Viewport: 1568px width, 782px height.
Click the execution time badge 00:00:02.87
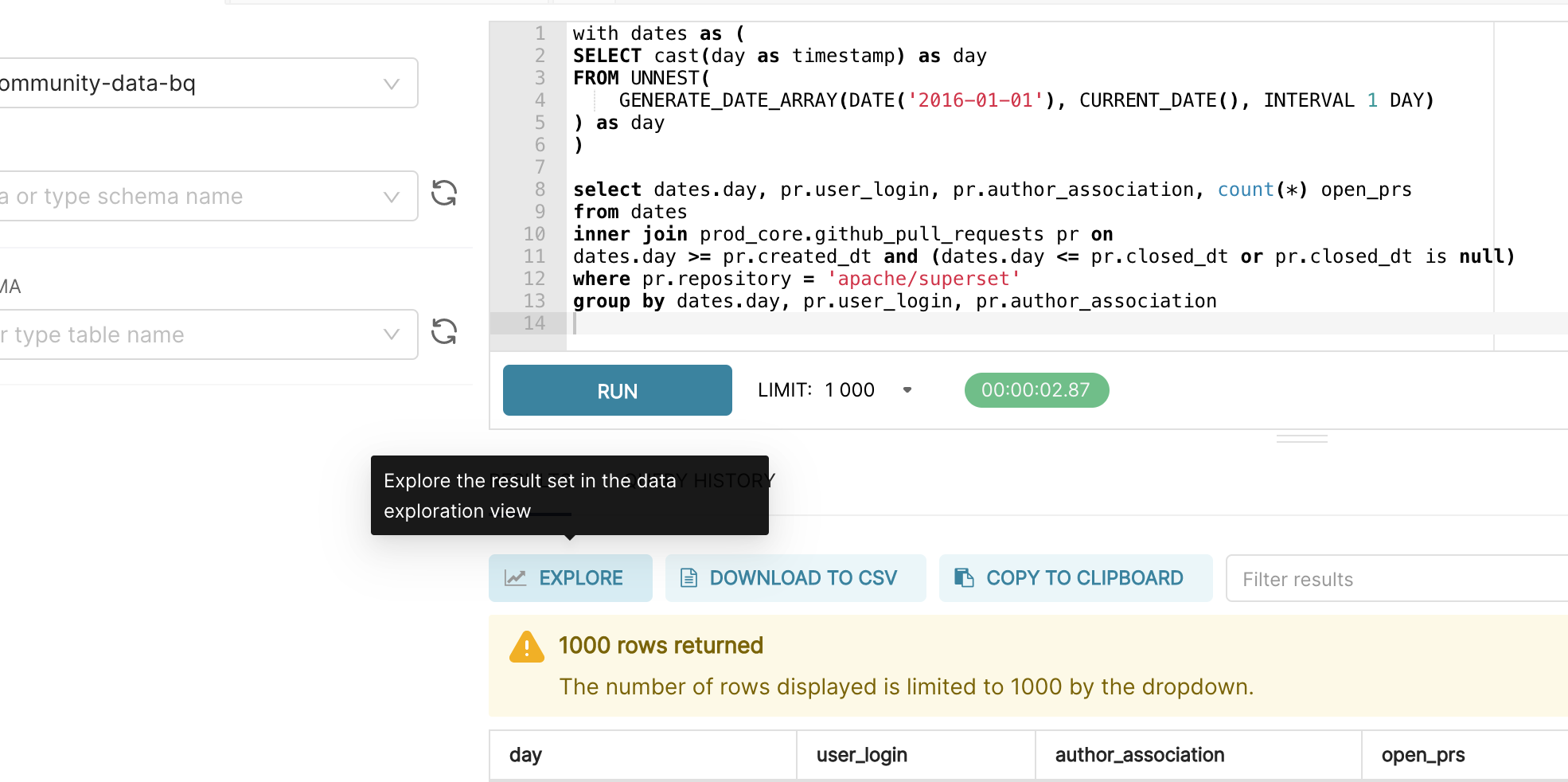pos(1036,390)
